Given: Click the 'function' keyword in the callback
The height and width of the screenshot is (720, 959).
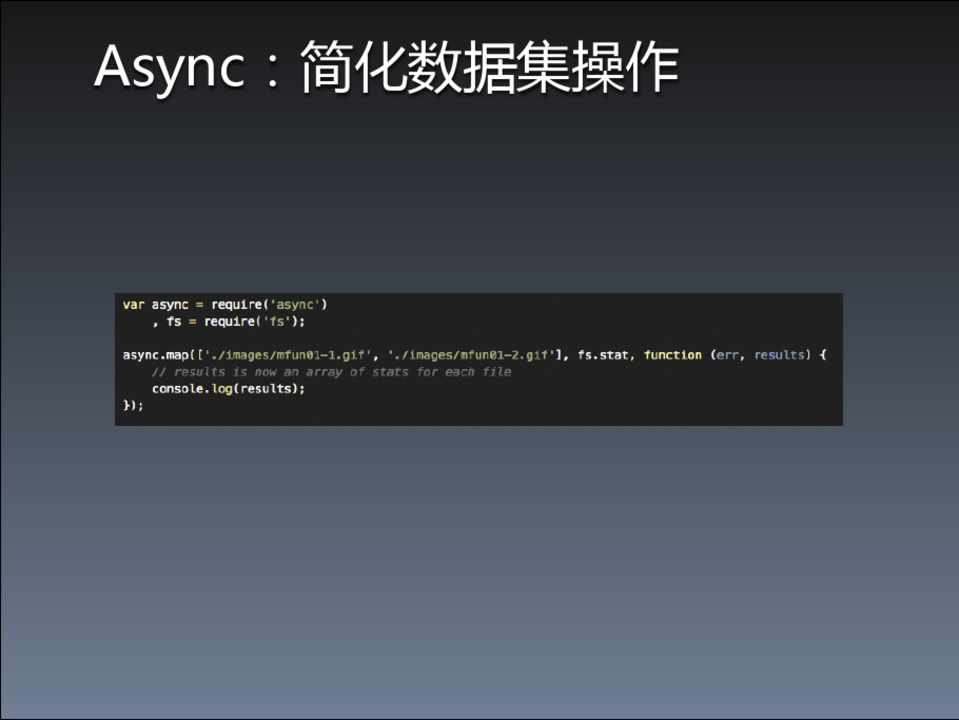Looking at the screenshot, I should tap(672, 355).
